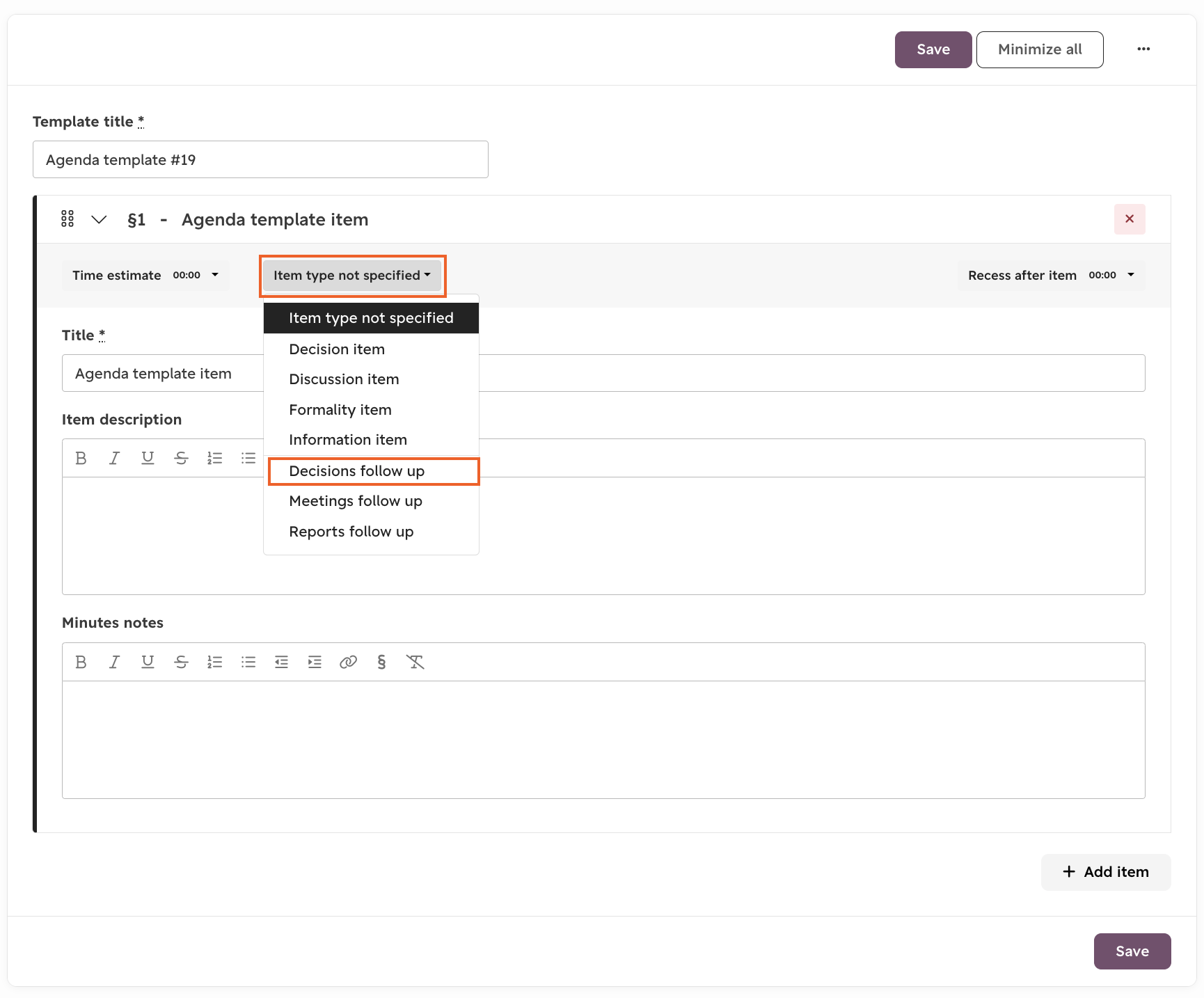
Task: Select Reports follow up option
Action: point(371,532)
